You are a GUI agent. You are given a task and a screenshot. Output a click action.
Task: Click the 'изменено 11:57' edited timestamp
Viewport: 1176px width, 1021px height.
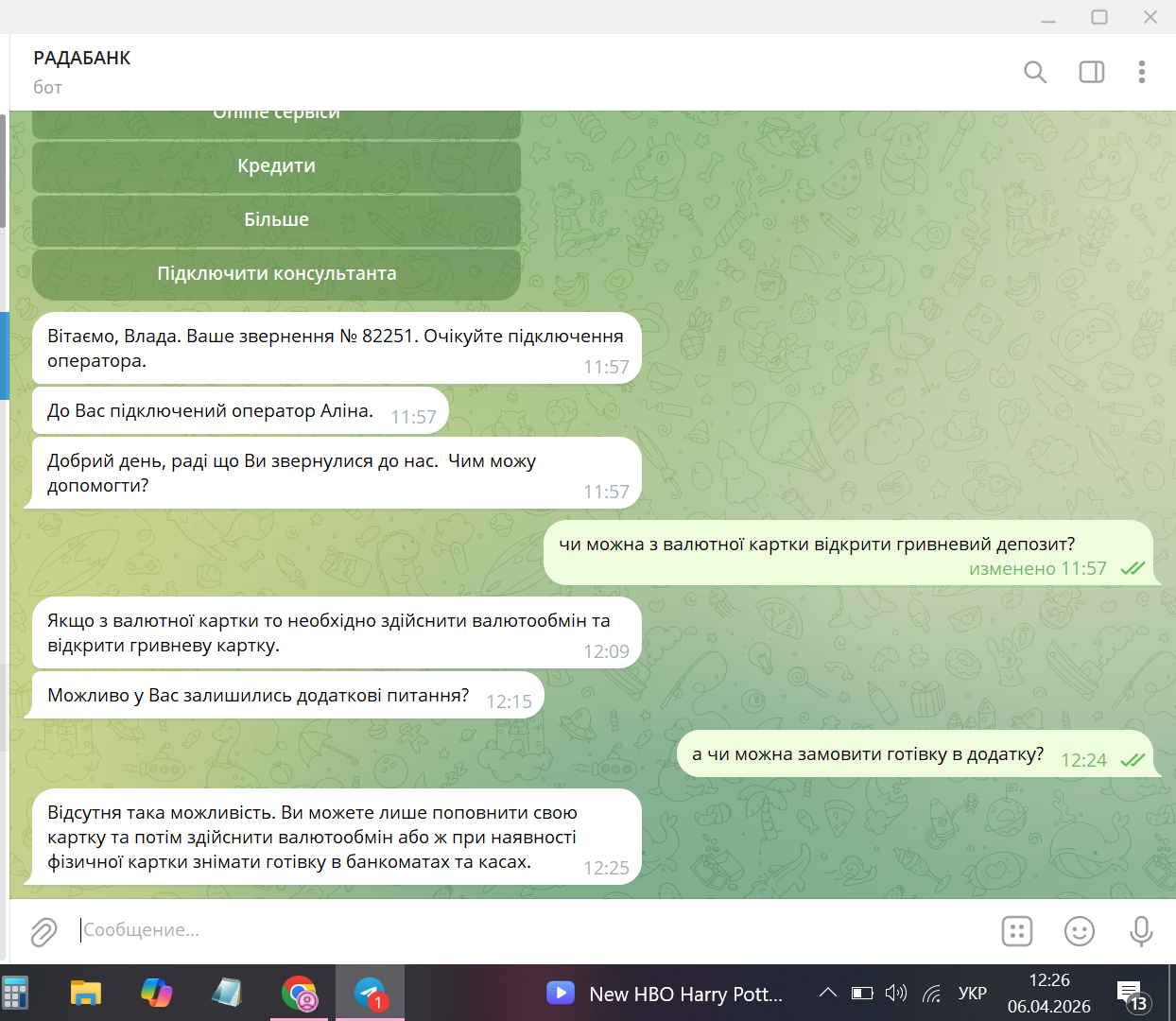pyautogui.click(x=1037, y=569)
